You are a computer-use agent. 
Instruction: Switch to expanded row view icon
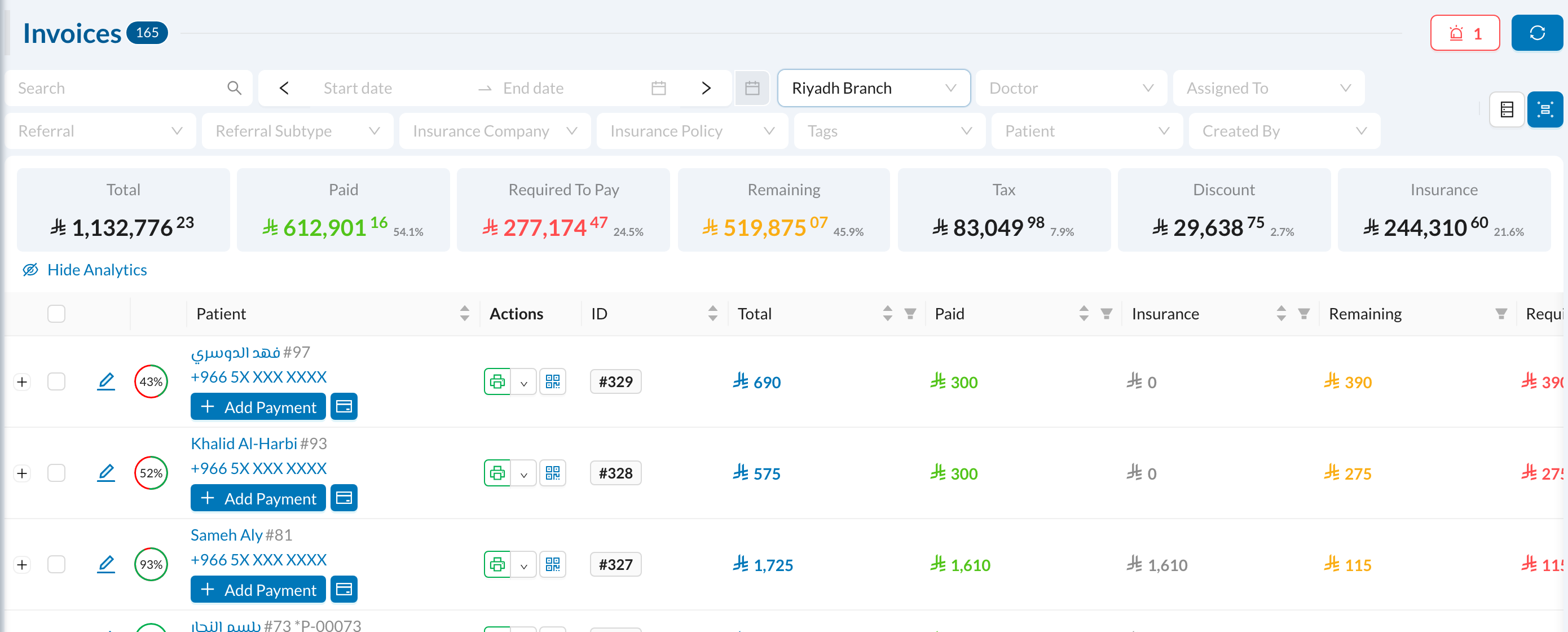[1544, 109]
